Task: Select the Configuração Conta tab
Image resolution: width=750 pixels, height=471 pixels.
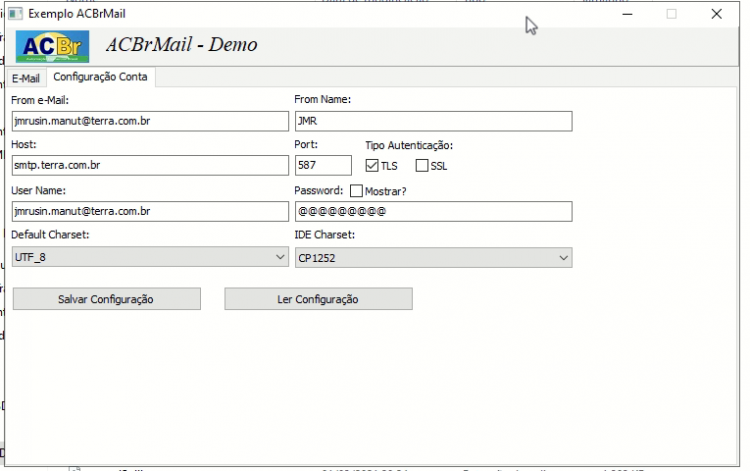Action: (100, 77)
